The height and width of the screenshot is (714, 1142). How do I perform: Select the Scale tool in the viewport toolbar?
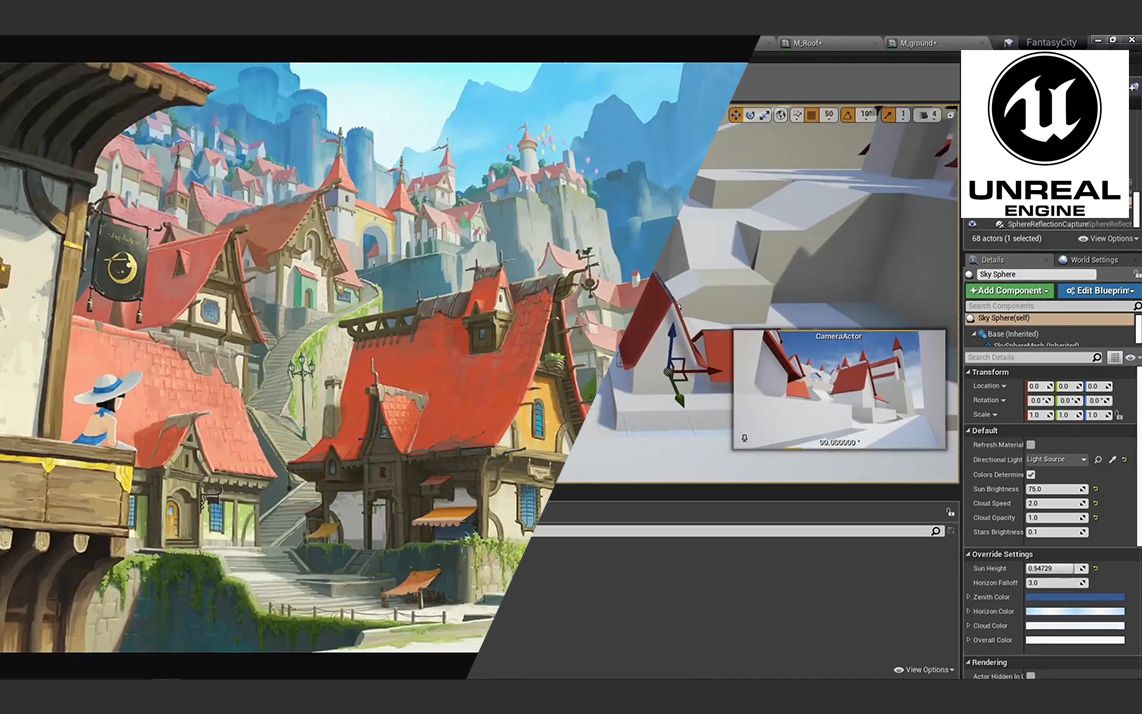pos(765,114)
